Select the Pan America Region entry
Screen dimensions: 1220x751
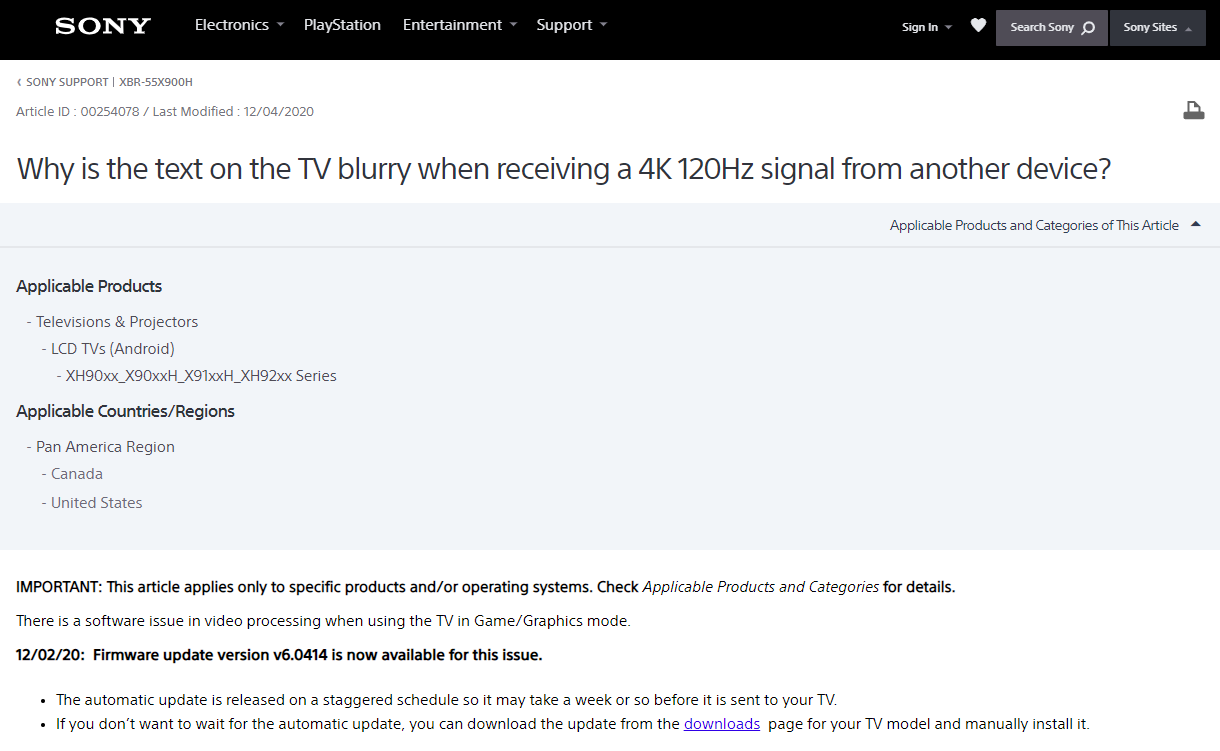(x=105, y=447)
